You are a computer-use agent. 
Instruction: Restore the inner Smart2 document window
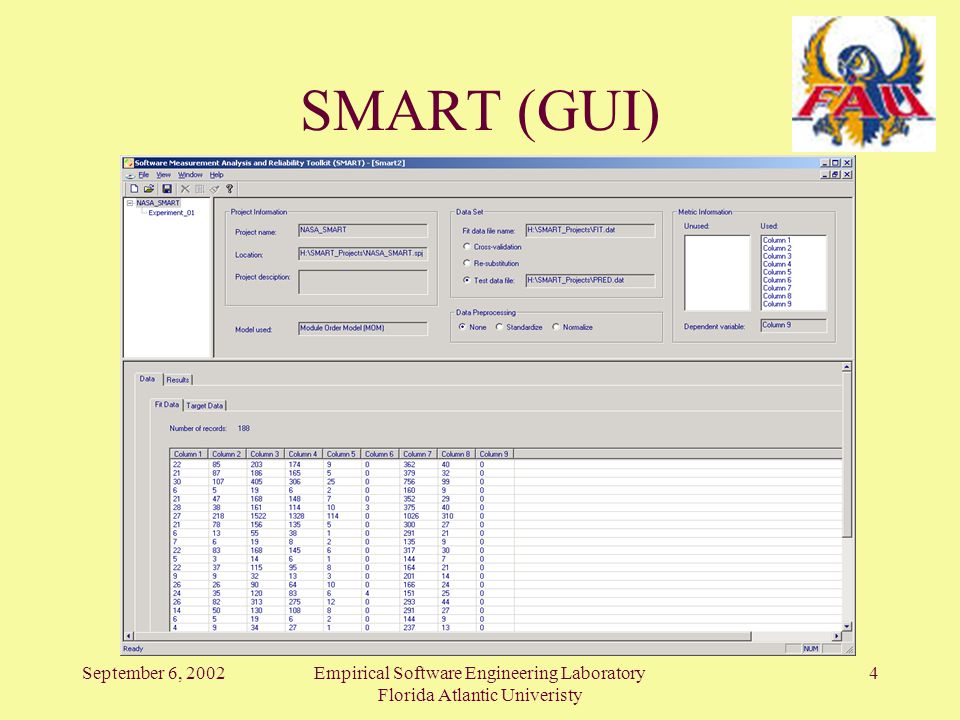[835, 174]
